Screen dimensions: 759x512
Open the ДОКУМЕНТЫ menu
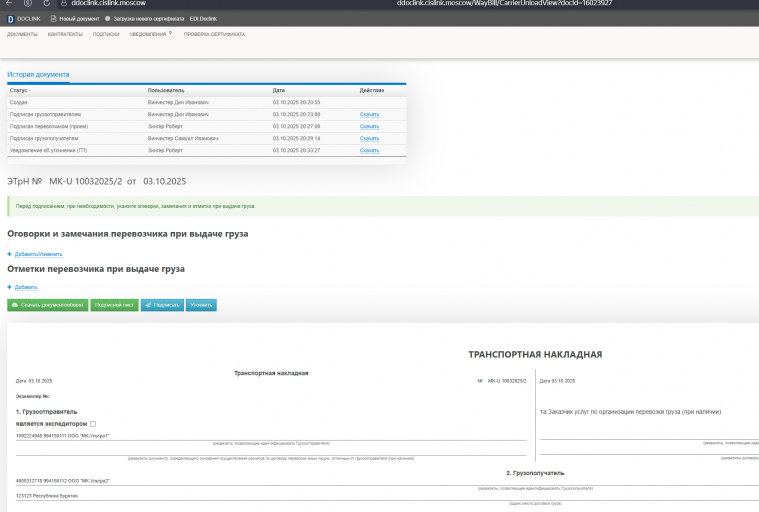point(22,34)
